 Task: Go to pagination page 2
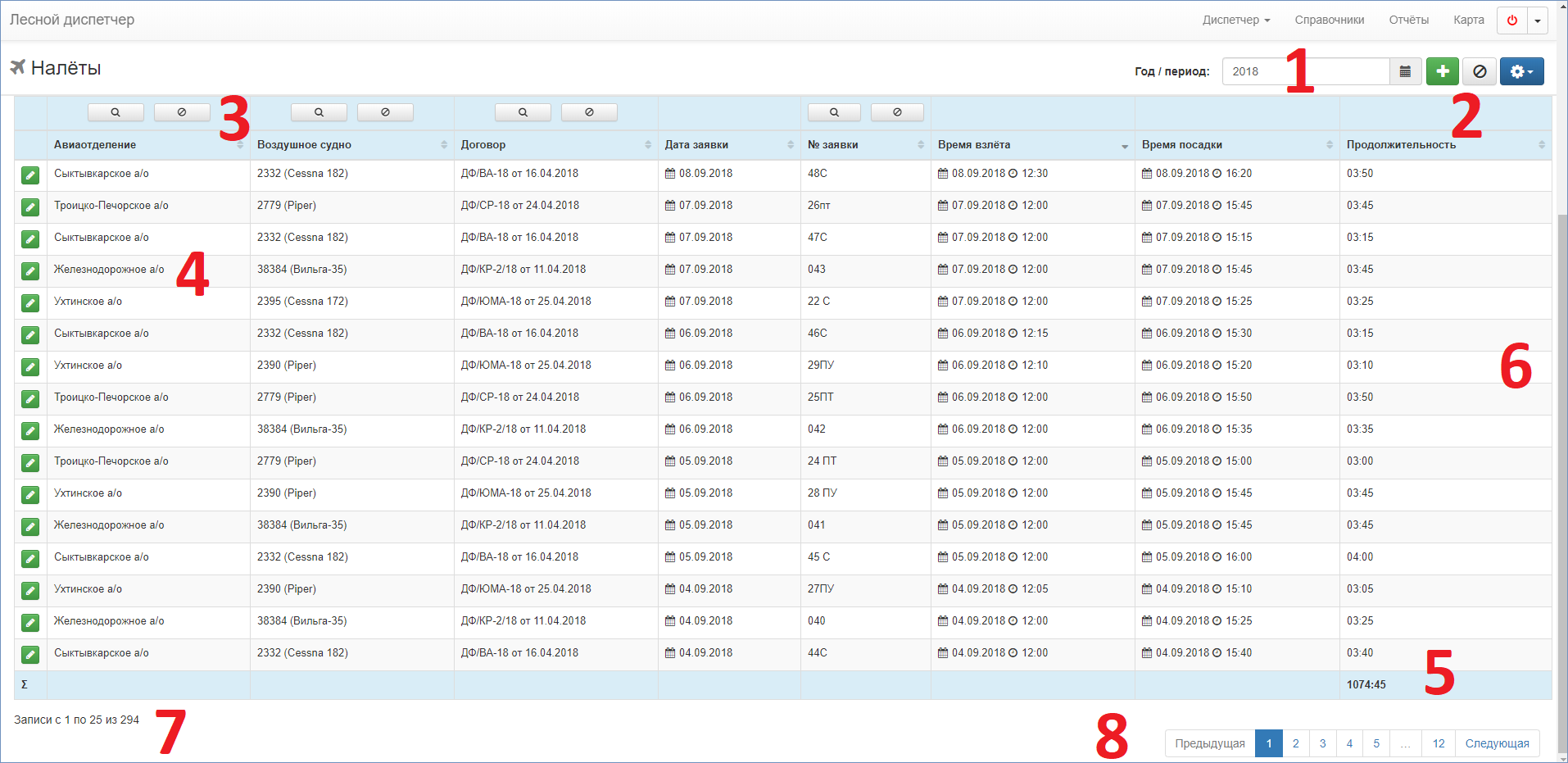[1295, 743]
